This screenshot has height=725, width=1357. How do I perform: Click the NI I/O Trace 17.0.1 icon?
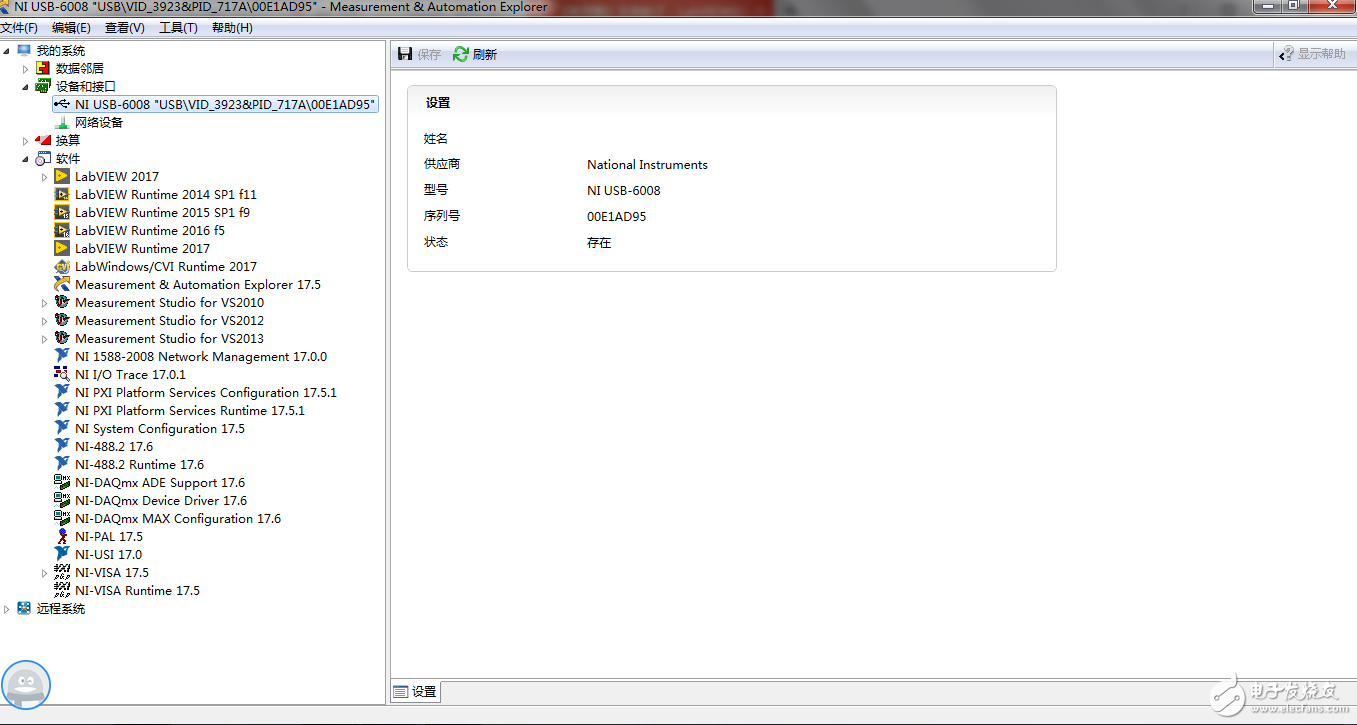point(62,375)
